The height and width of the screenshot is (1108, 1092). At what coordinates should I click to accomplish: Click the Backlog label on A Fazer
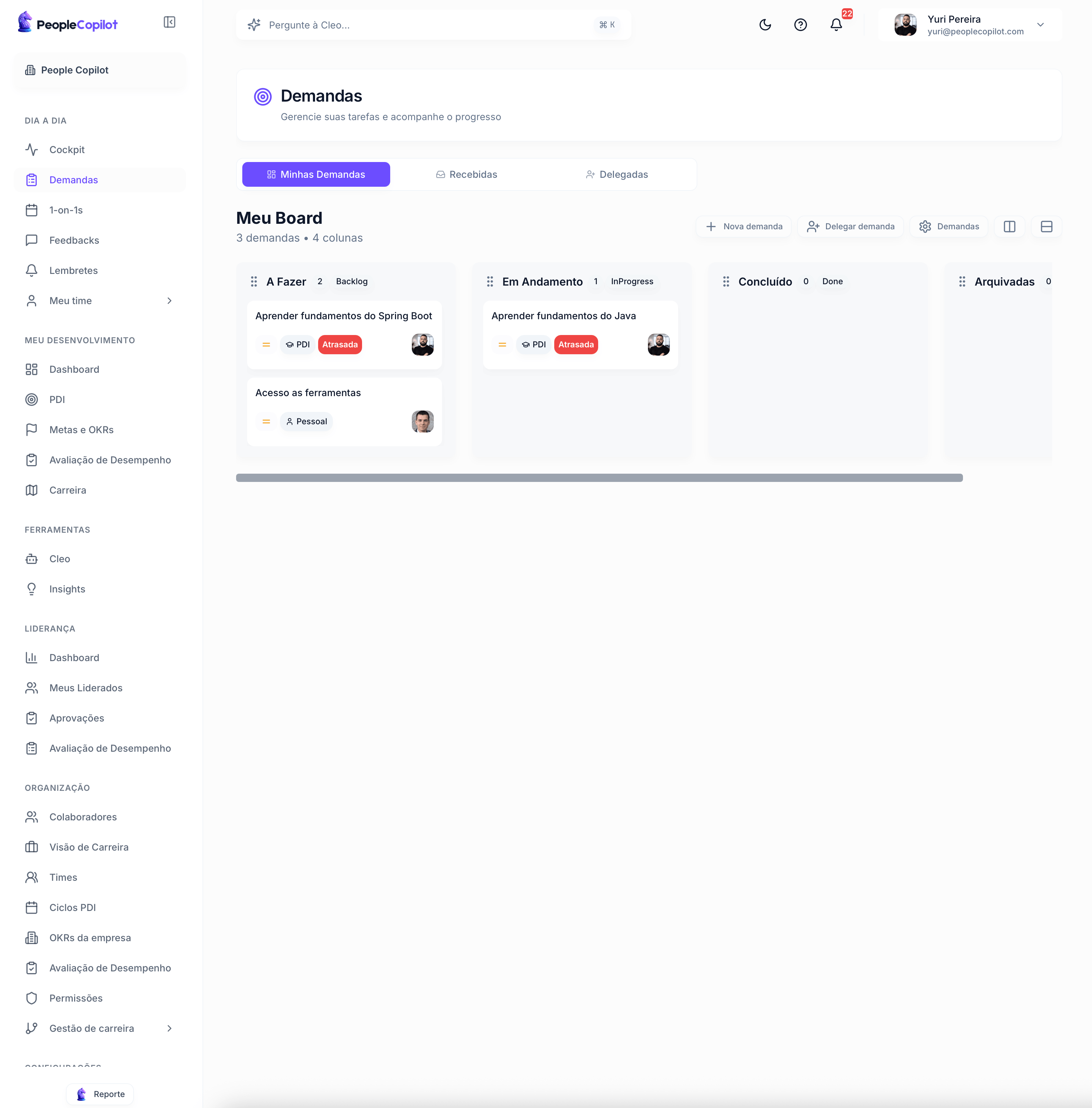(x=351, y=281)
